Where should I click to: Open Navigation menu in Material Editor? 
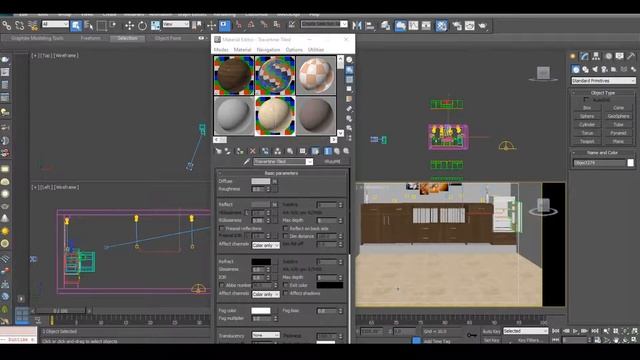268,50
